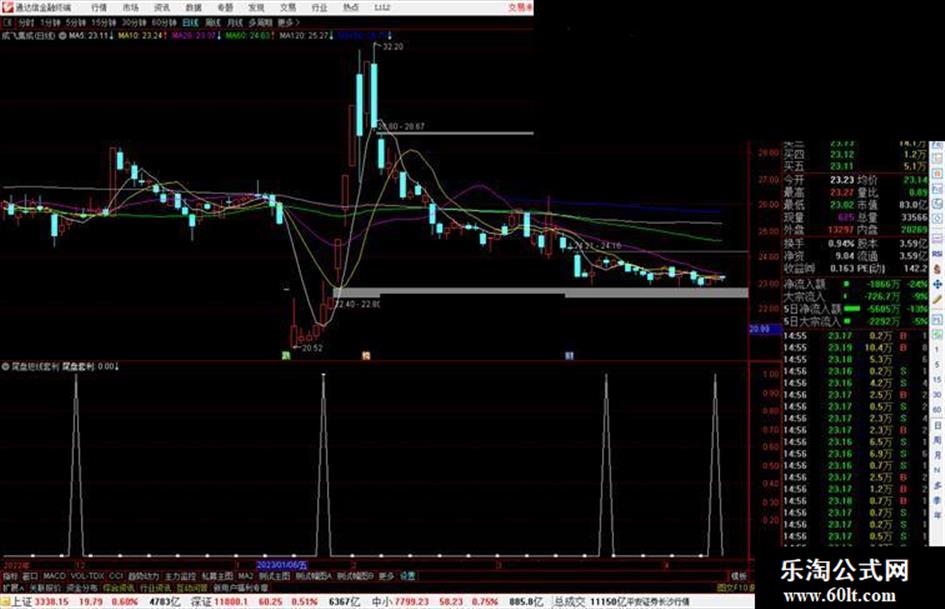The width and height of the screenshot is (945, 609).
Task: Switch to the 30分钟 period tab
Action: 134,23
